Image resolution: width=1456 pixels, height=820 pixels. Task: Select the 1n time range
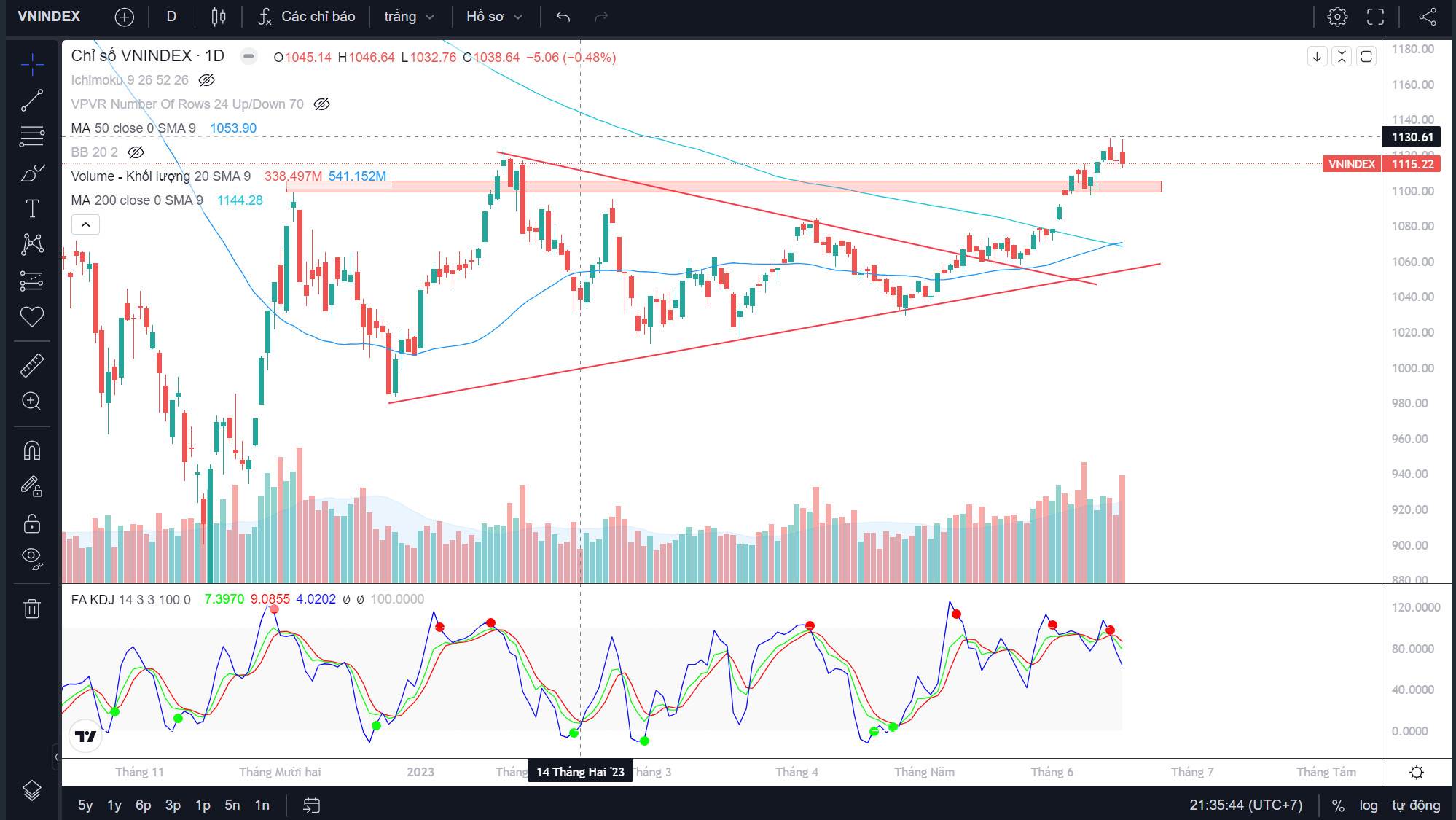point(262,805)
